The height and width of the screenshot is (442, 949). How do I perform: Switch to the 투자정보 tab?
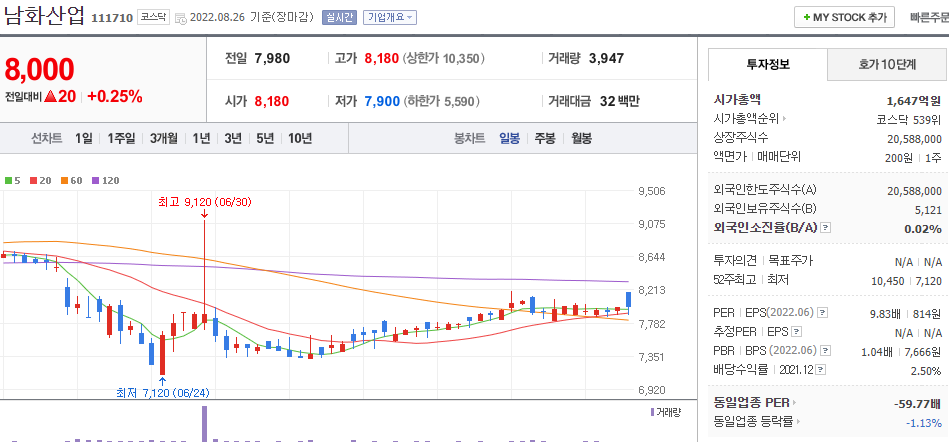click(x=767, y=64)
